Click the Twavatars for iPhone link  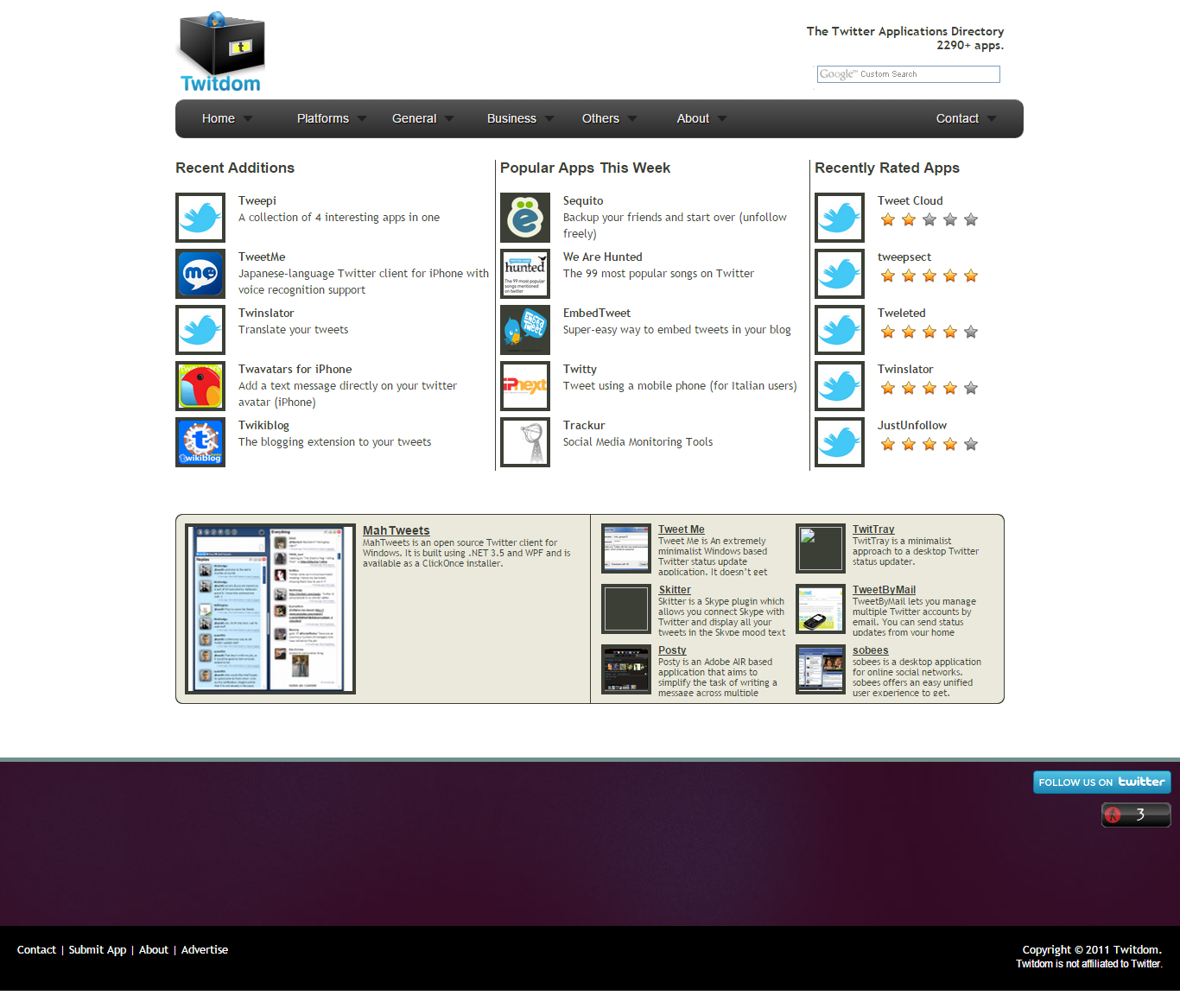tap(295, 369)
